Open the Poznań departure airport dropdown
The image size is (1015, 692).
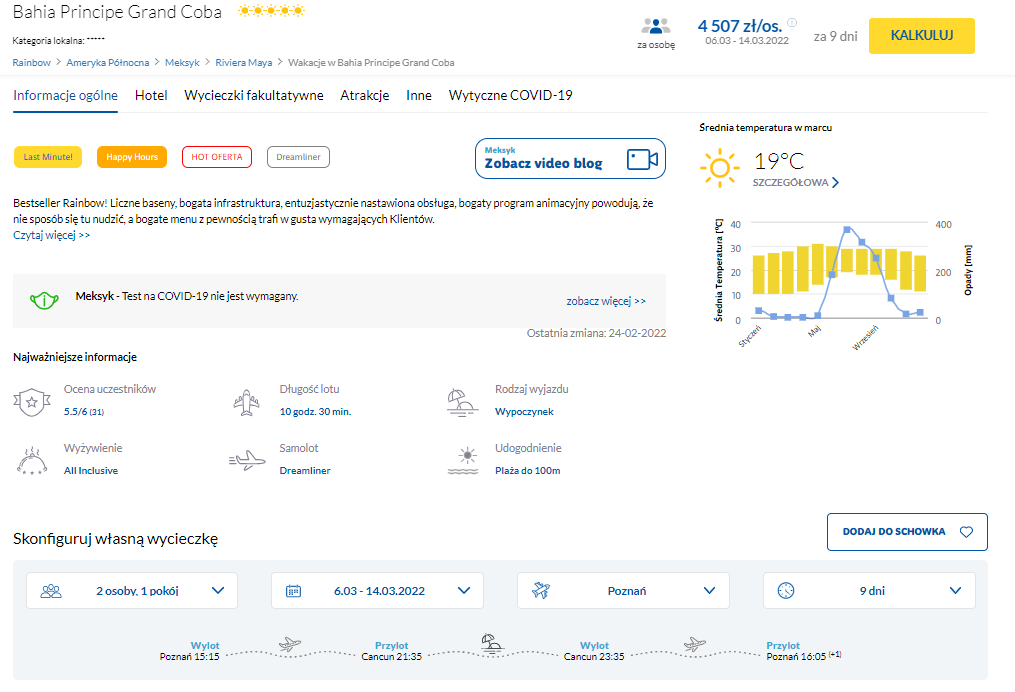click(x=623, y=590)
